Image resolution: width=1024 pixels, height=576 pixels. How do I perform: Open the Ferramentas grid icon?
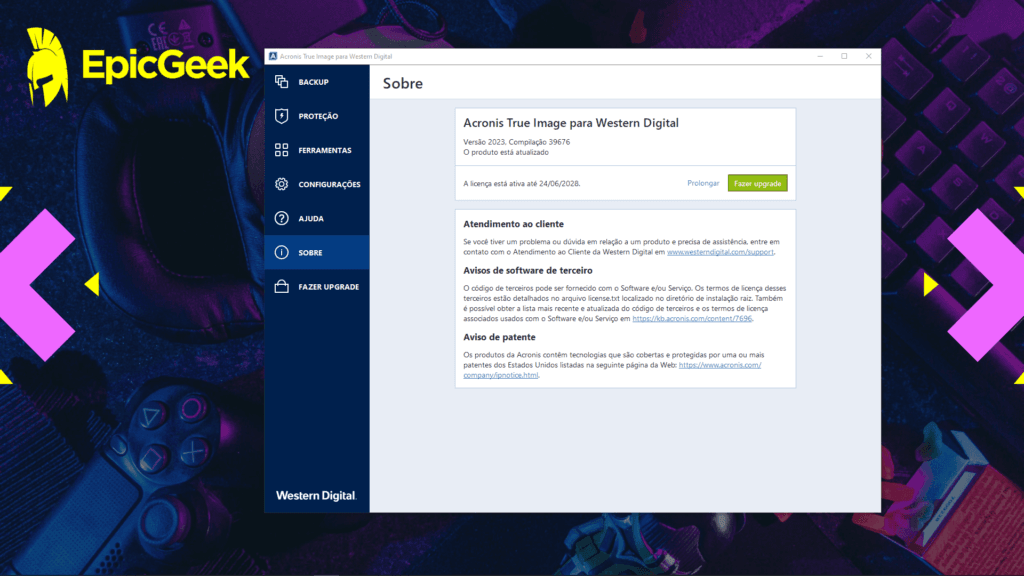click(281, 150)
